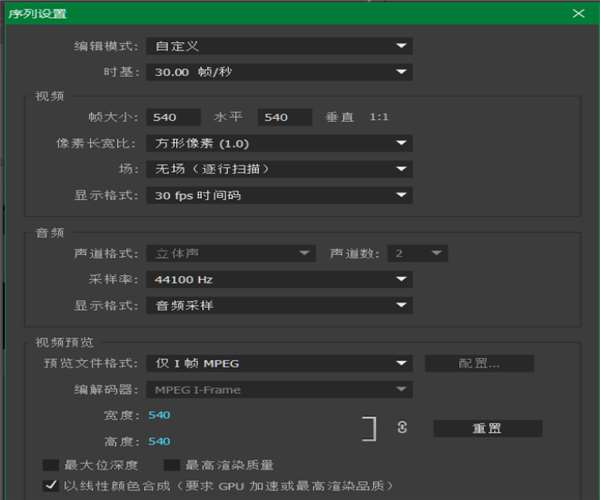The image size is (600, 500).
Task: Open the 编解码器 dropdown MPEG I-Frame
Action: click(279, 389)
